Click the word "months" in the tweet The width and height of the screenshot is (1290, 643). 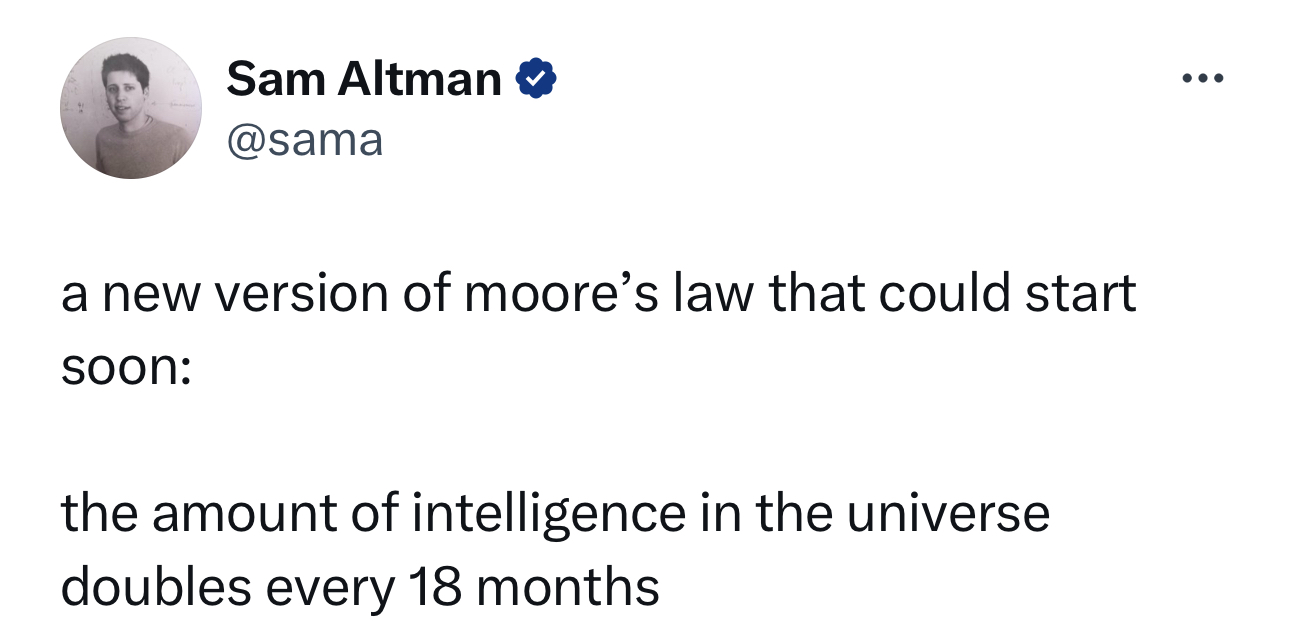click(567, 588)
